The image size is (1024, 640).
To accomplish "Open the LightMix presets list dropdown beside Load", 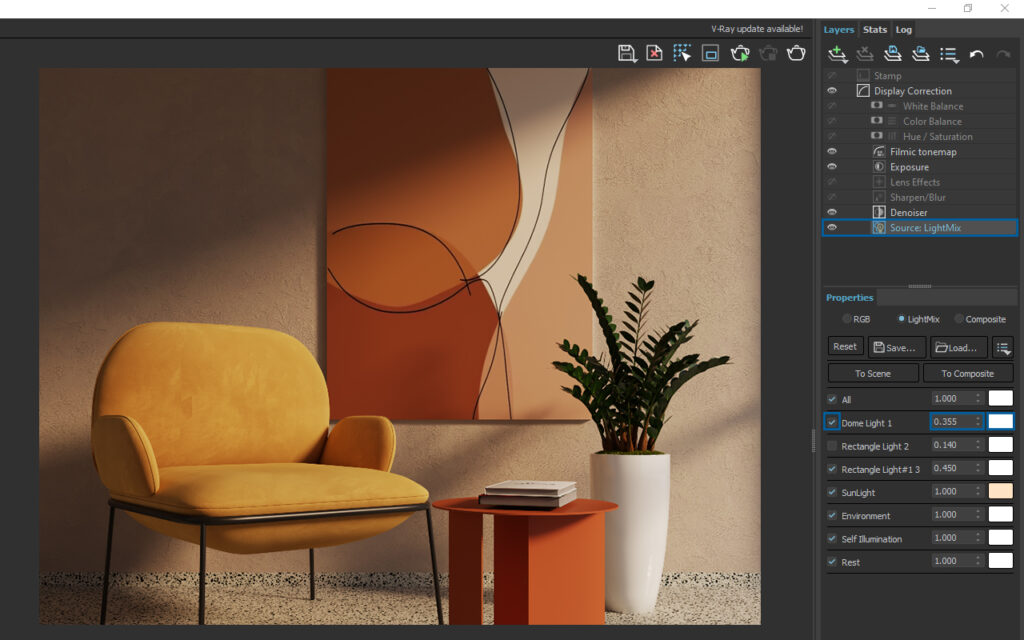I will click(x=1003, y=347).
